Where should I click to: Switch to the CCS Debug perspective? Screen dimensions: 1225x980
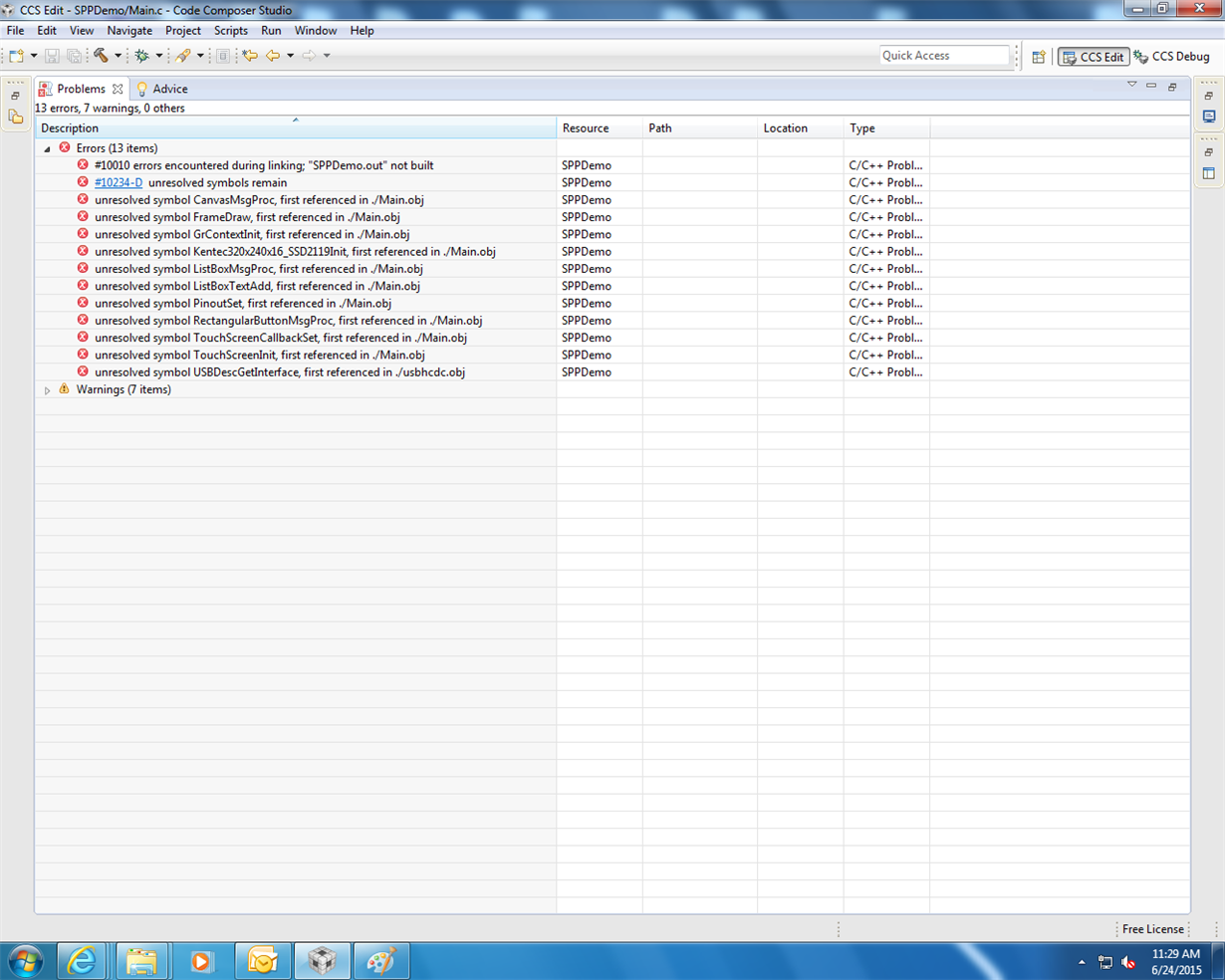point(1172,57)
